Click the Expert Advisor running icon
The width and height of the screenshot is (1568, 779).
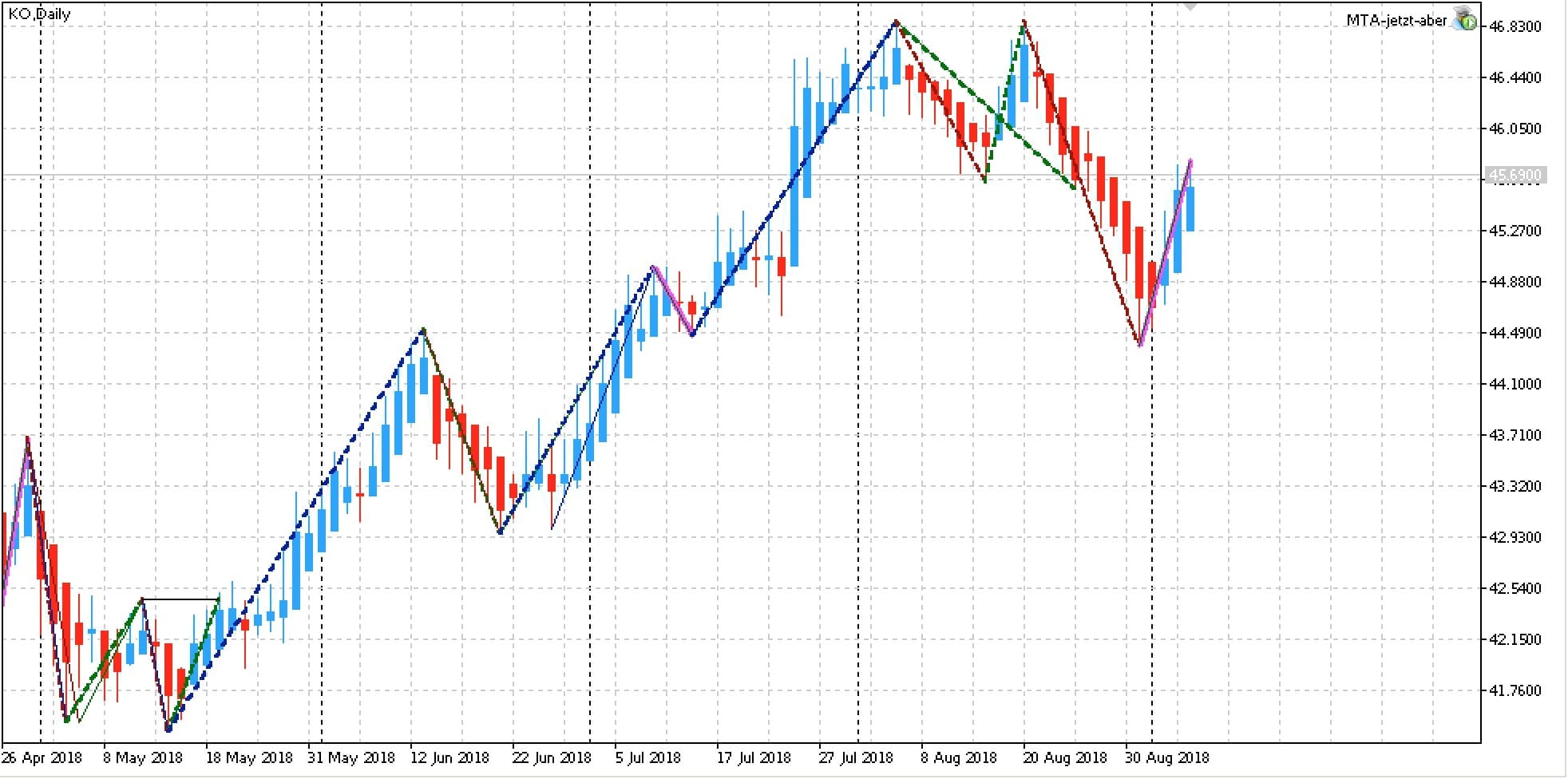1464,20
